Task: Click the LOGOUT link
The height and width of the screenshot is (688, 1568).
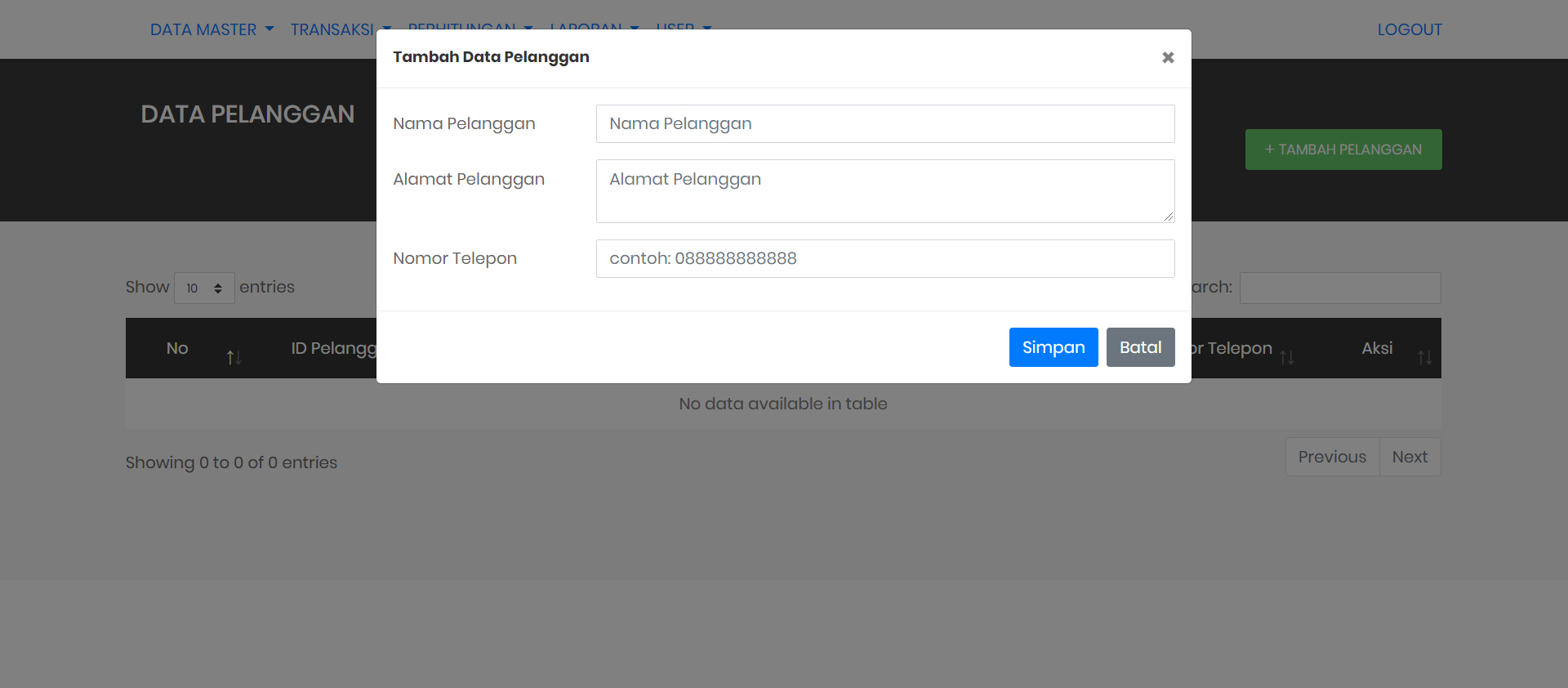Action: click(x=1410, y=29)
